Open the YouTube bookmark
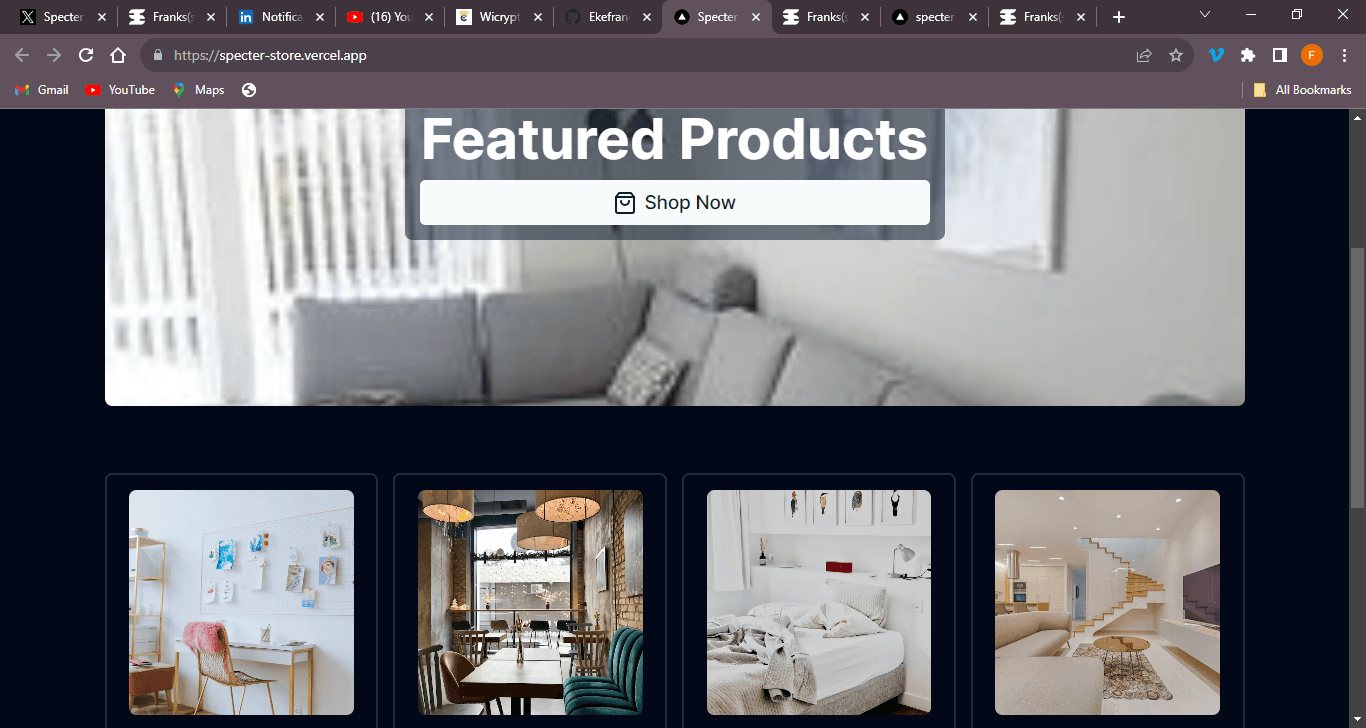 coord(120,90)
